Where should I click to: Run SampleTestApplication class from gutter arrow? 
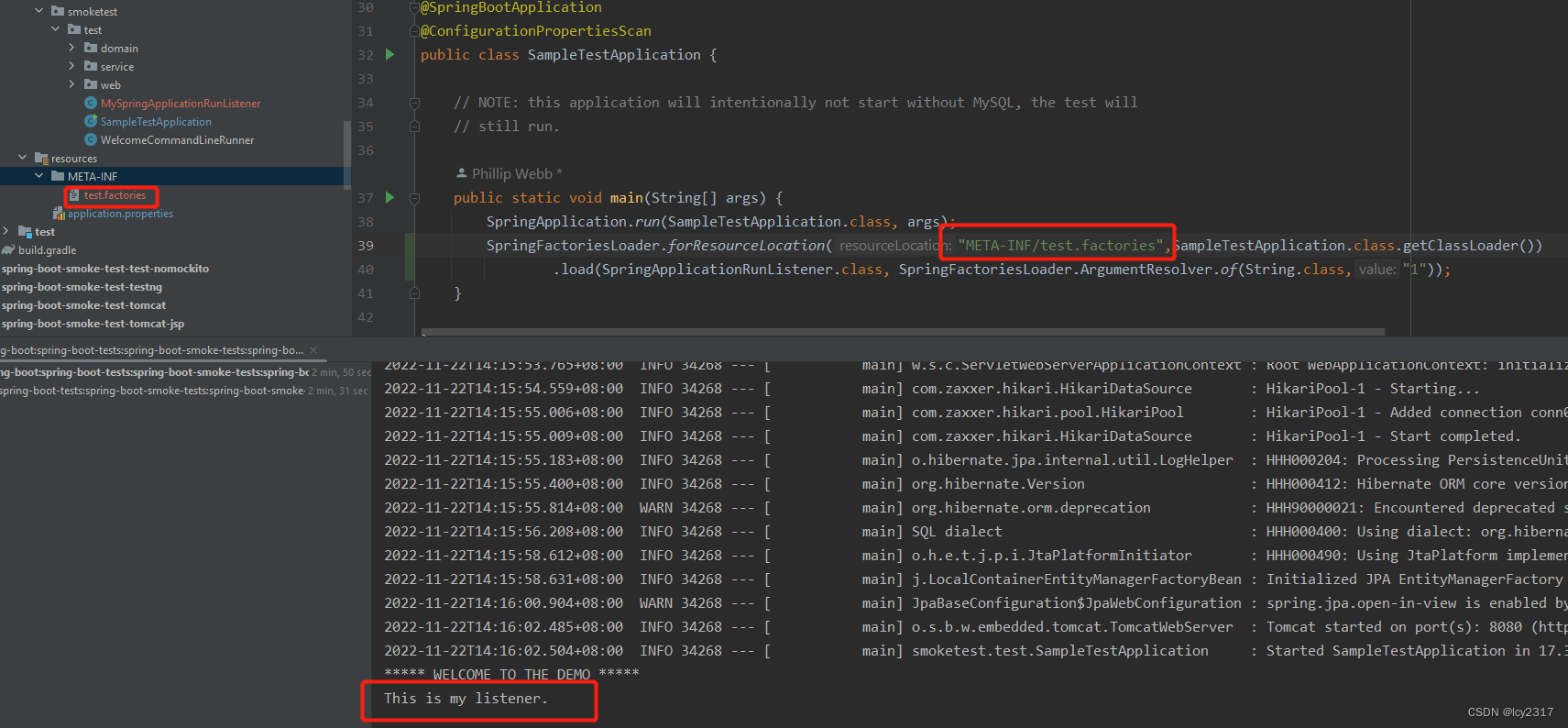390,55
